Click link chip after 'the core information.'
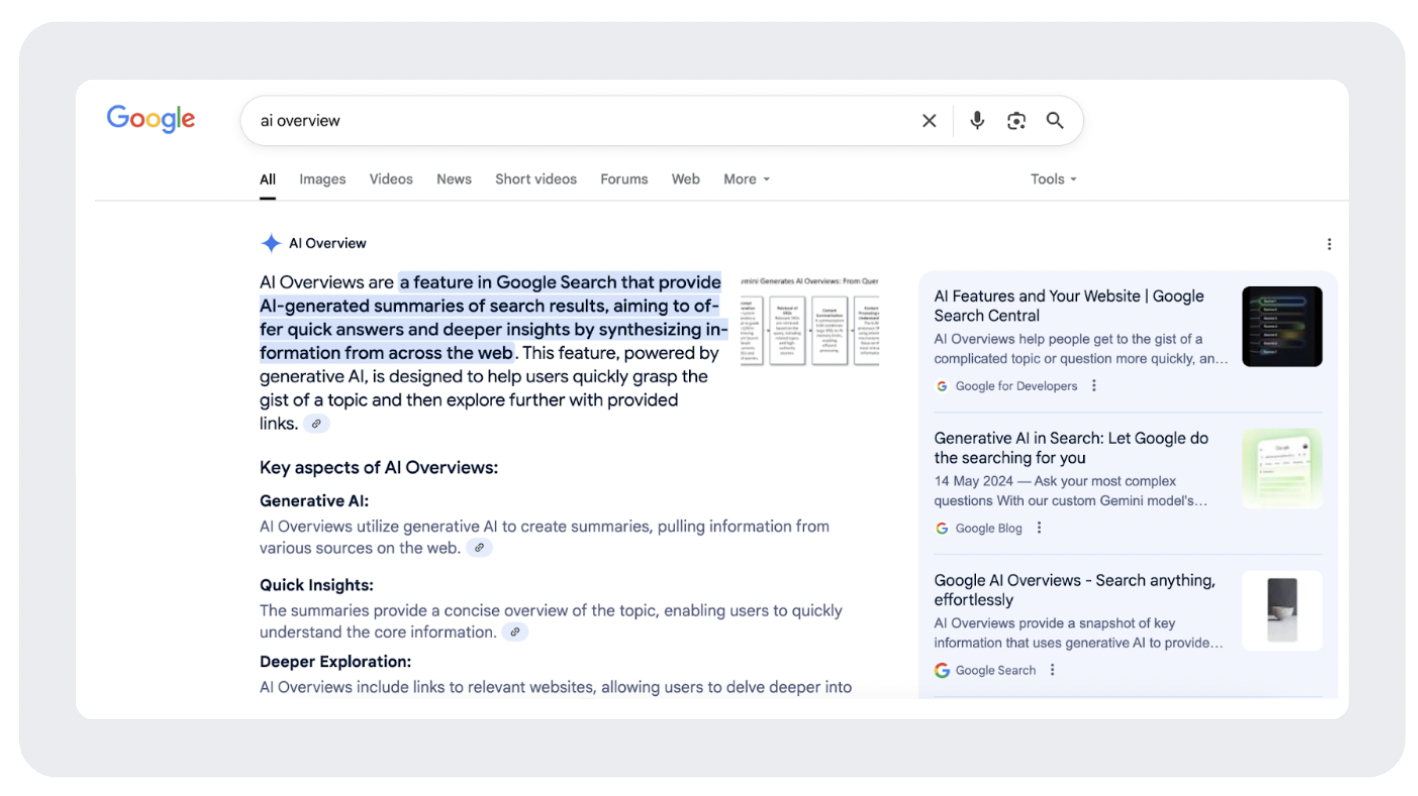 pyautogui.click(x=515, y=632)
